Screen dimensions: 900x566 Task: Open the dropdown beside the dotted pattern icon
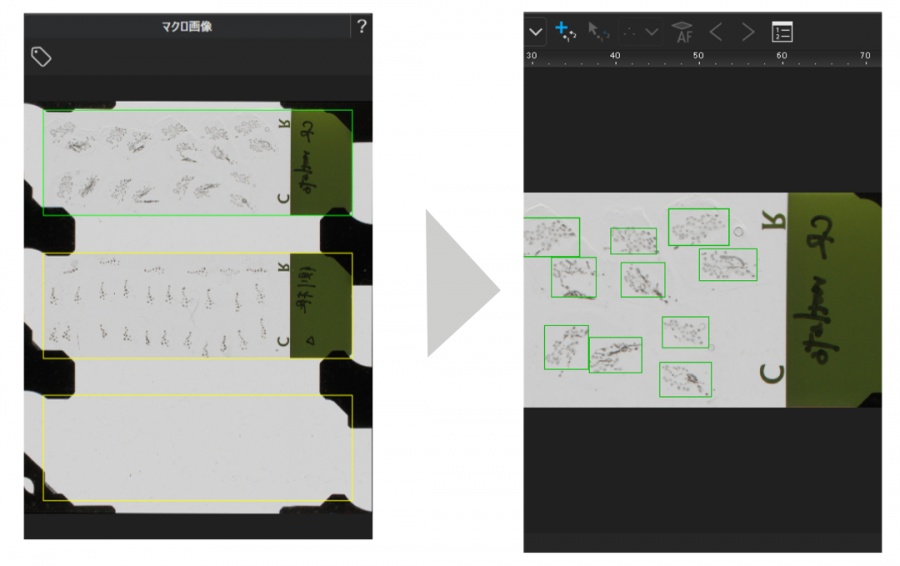tap(651, 32)
